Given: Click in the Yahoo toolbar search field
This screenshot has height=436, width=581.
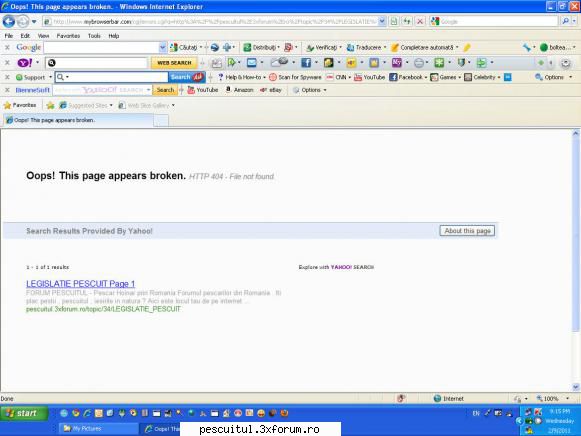Looking at the screenshot, I should coord(97,63).
